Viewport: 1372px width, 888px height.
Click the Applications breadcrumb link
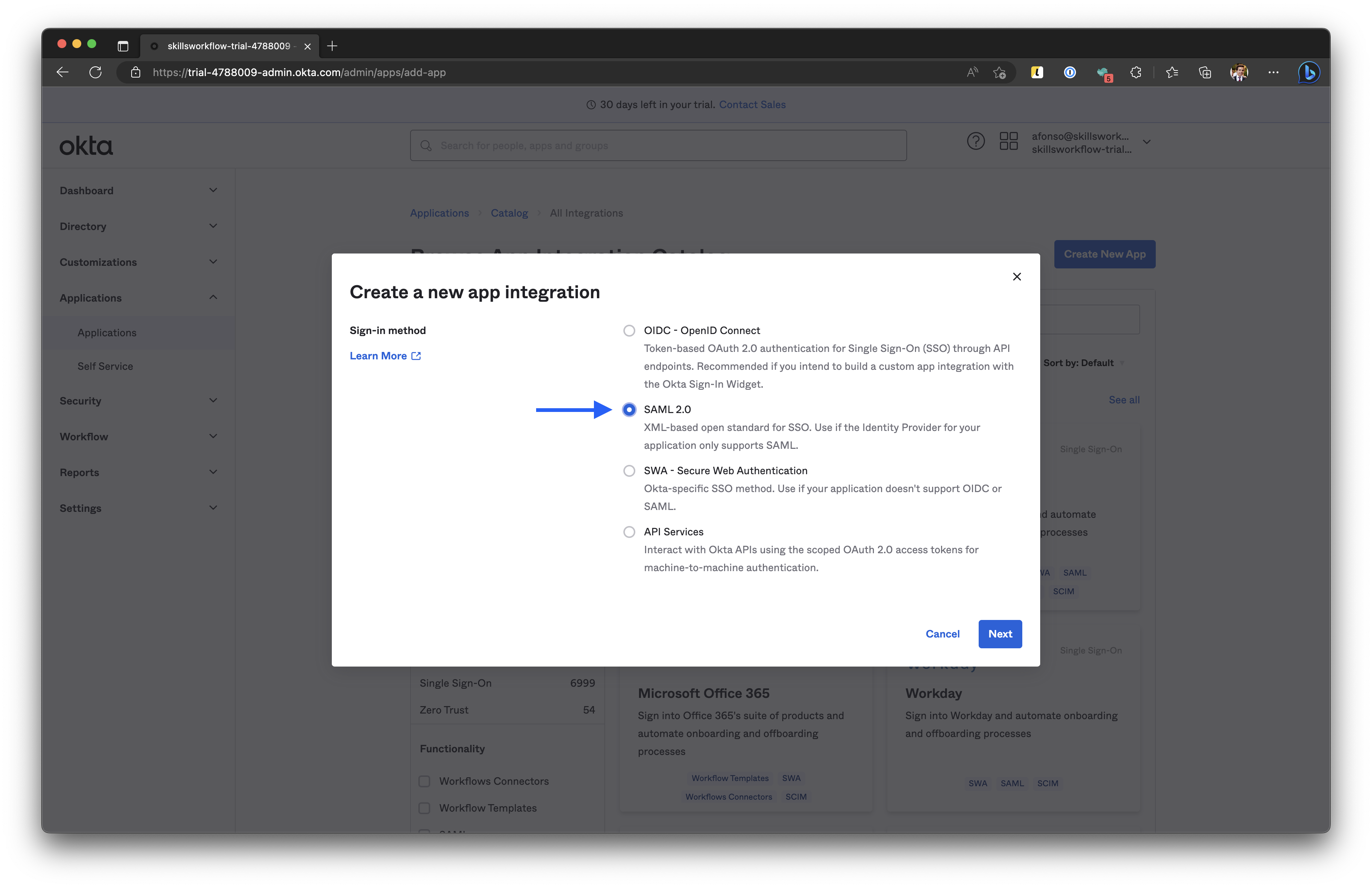coord(439,213)
